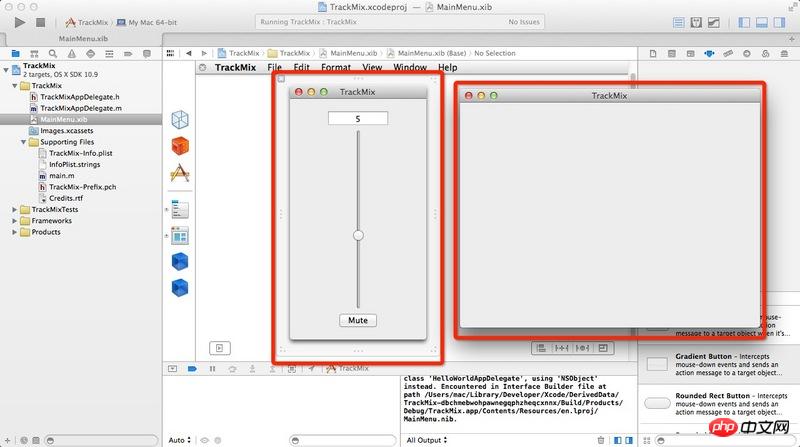Select the Version editor button

click(x=713, y=22)
